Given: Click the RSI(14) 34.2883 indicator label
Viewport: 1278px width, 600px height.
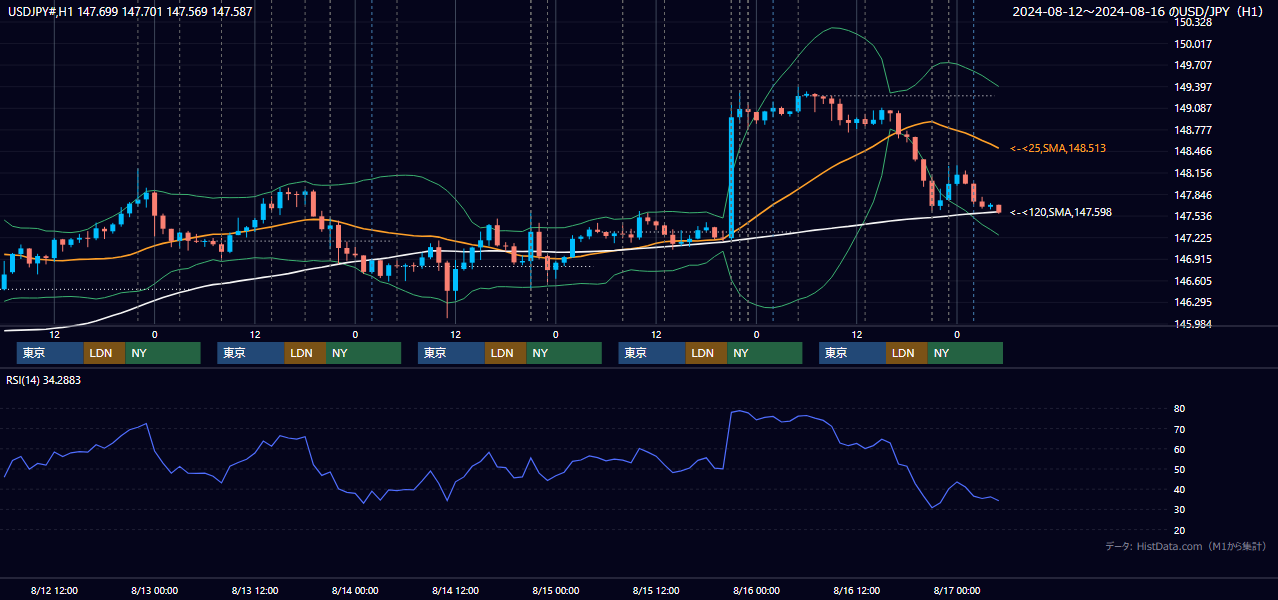Looking at the screenshot, I should click(x=44, y=380).
